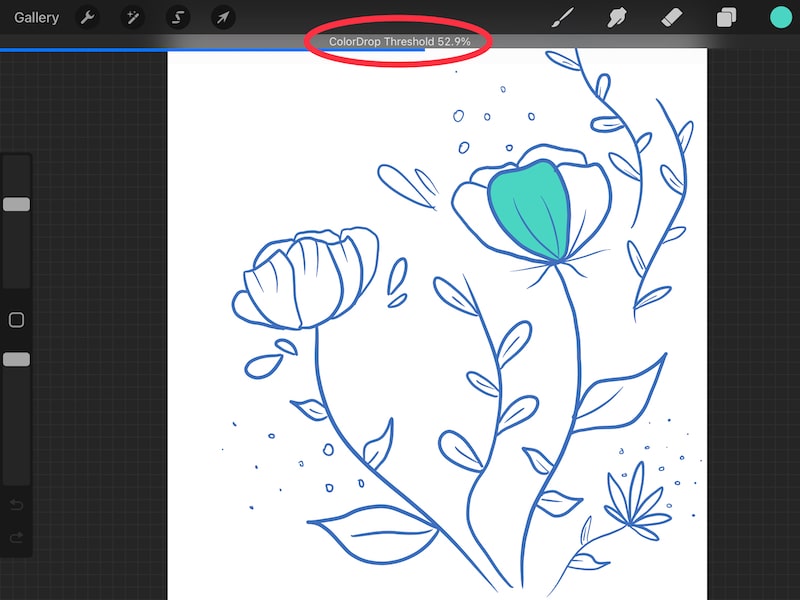Tap the brush size slider handle
800x600 pixels.
point(16,203)
